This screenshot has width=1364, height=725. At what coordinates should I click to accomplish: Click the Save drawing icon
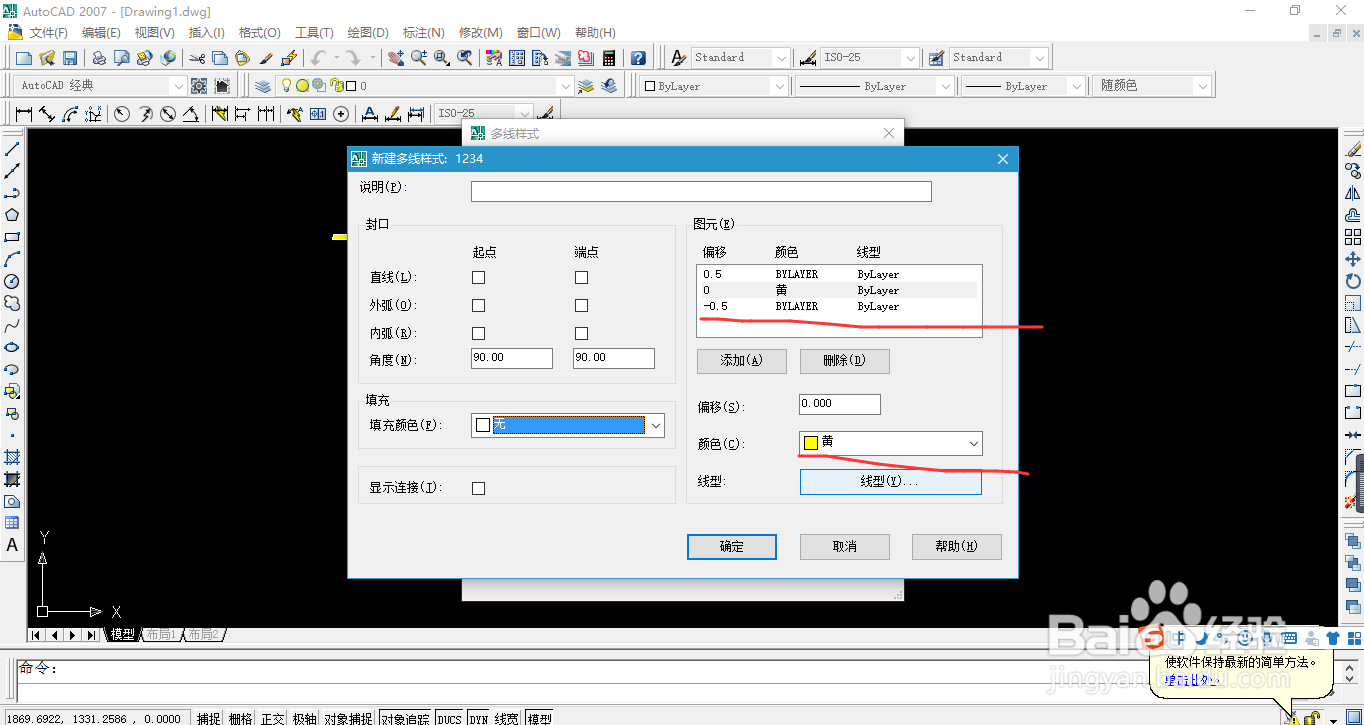[x=70, y=58]
